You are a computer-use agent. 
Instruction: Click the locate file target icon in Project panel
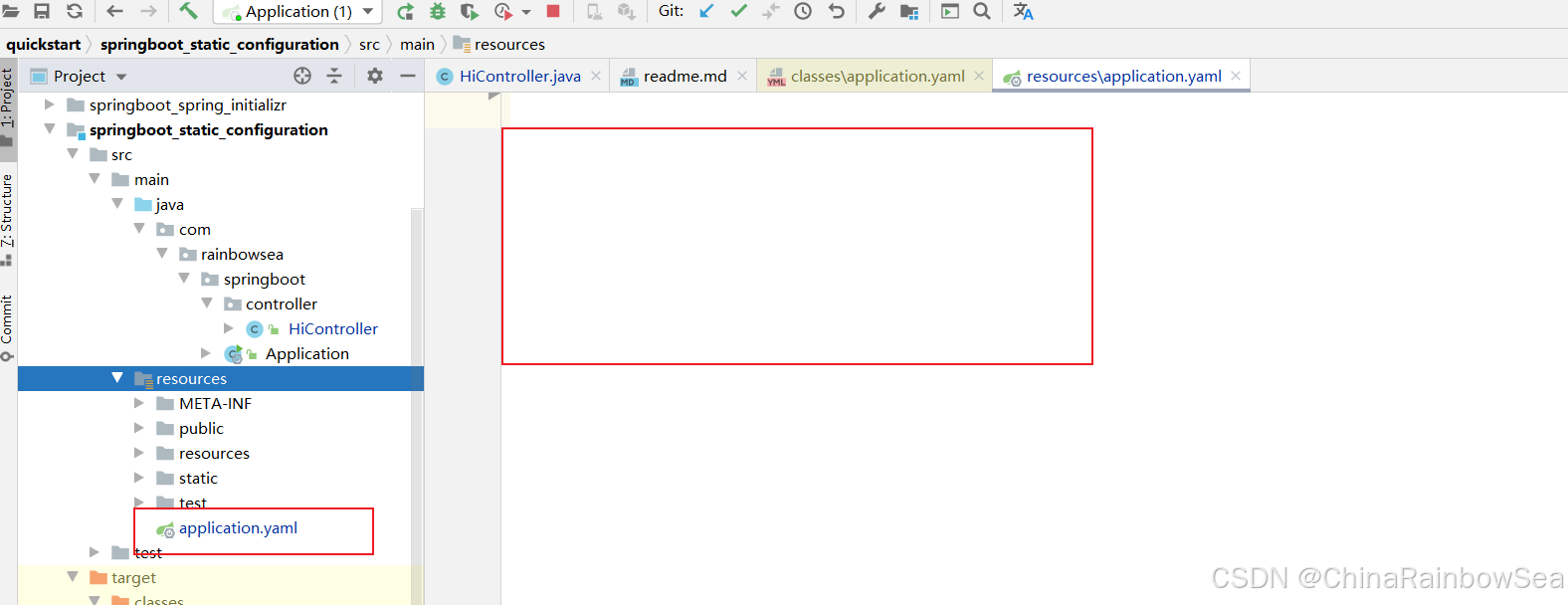(302, 76)
